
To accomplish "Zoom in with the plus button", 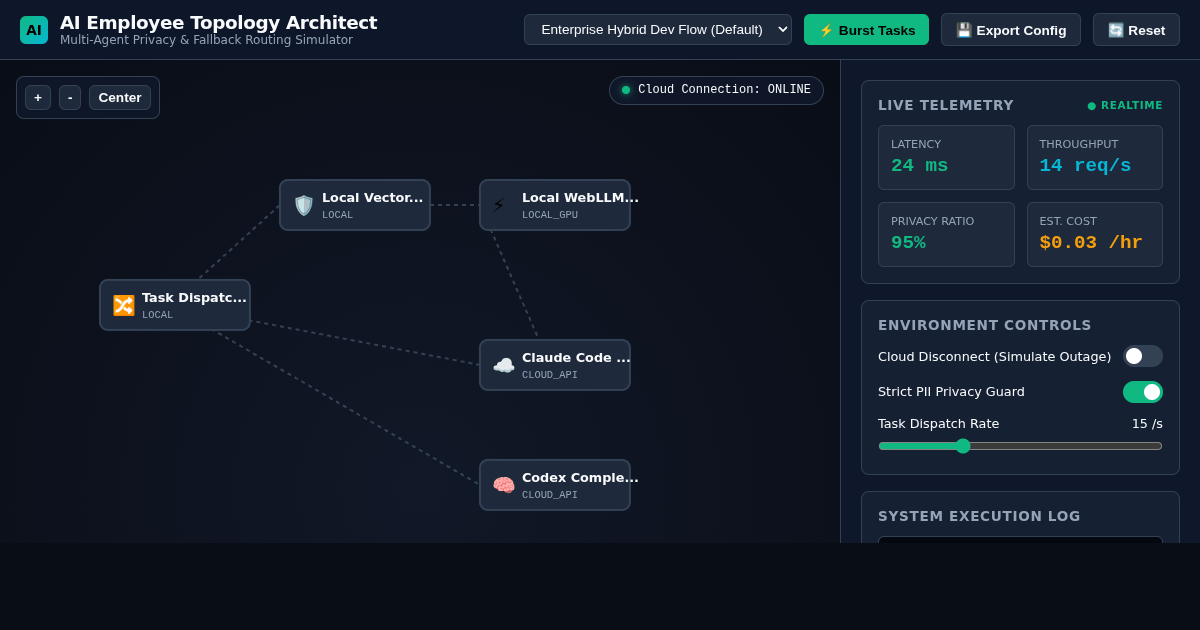I will [x=38, y=97].
